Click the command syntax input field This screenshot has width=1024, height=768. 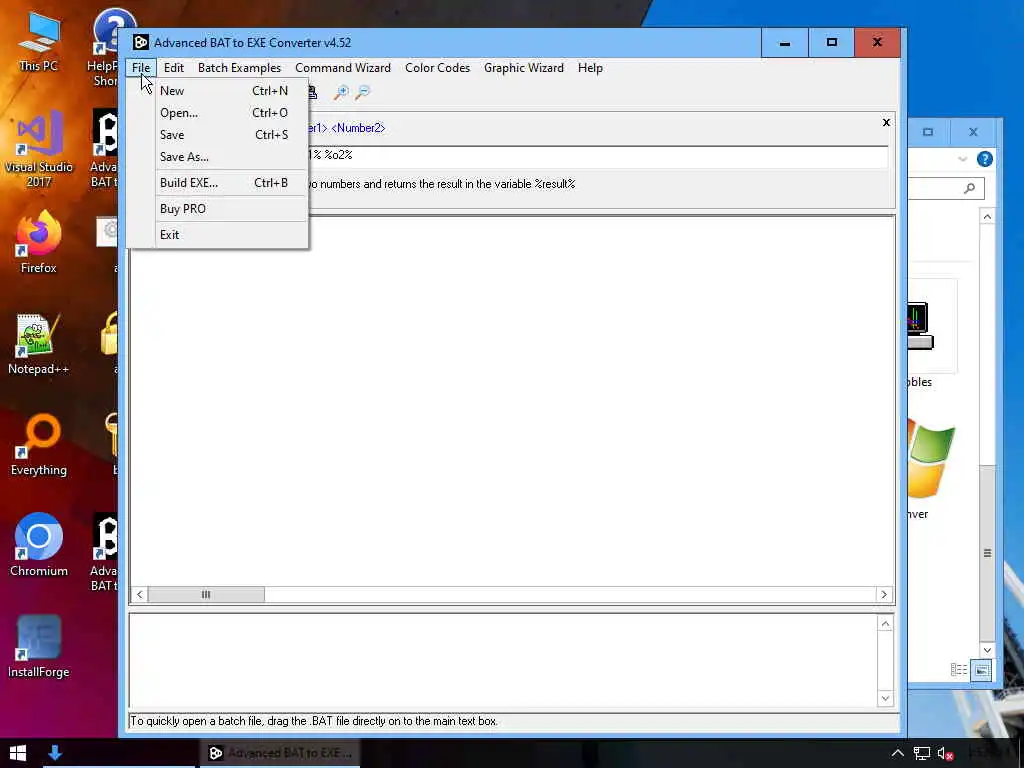[598, 155]
